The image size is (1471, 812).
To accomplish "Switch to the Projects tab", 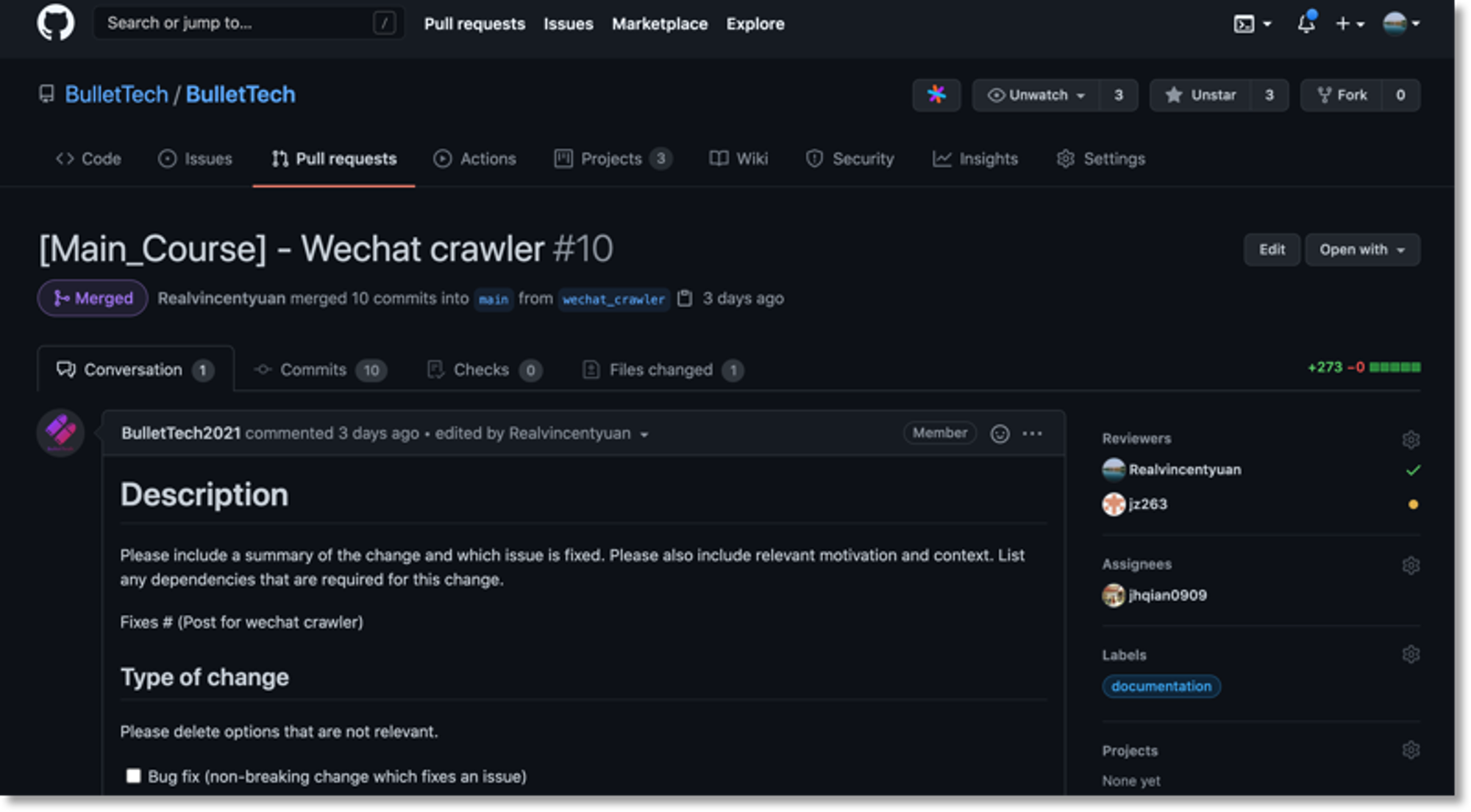I will point(613,159).
